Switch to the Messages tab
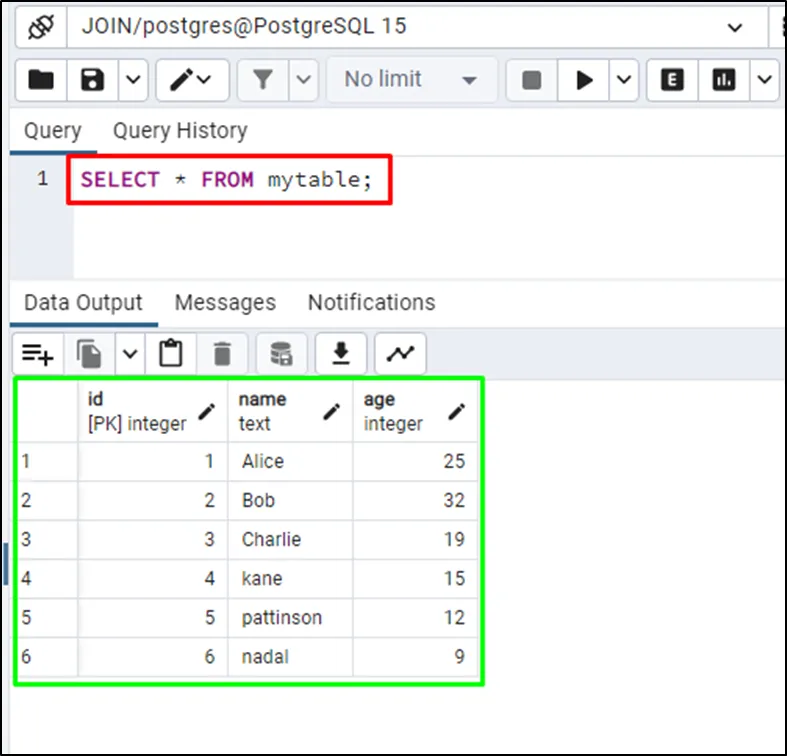This screenshot has height=756, width=787. (x=225, y=303)
